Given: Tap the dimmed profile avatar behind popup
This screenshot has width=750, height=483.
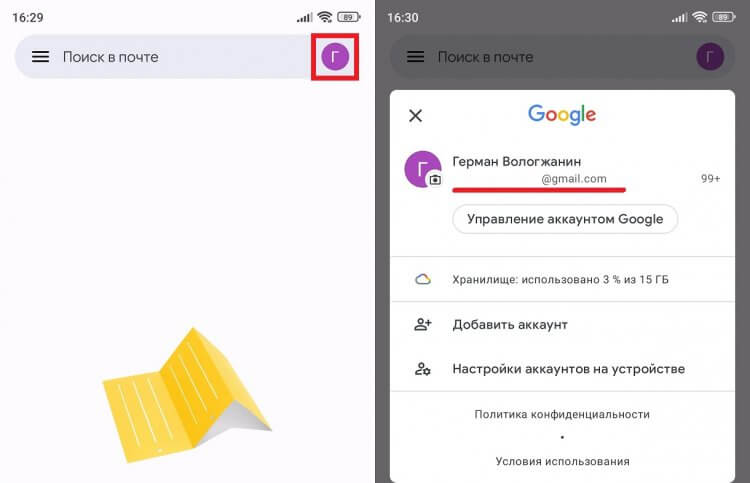Looking at the screenshot, I should pos(710,56).
